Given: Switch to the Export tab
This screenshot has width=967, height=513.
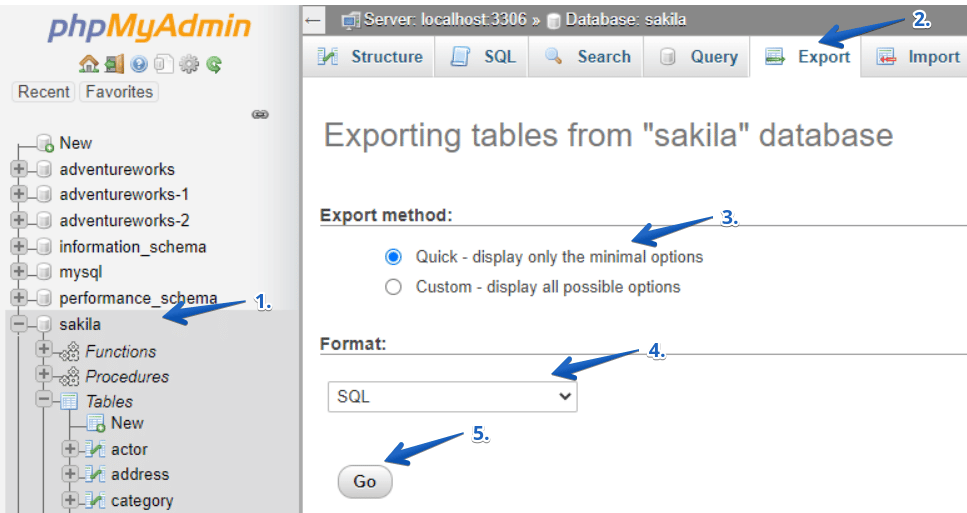Looking at the screenshot, I should pos(805,57).
